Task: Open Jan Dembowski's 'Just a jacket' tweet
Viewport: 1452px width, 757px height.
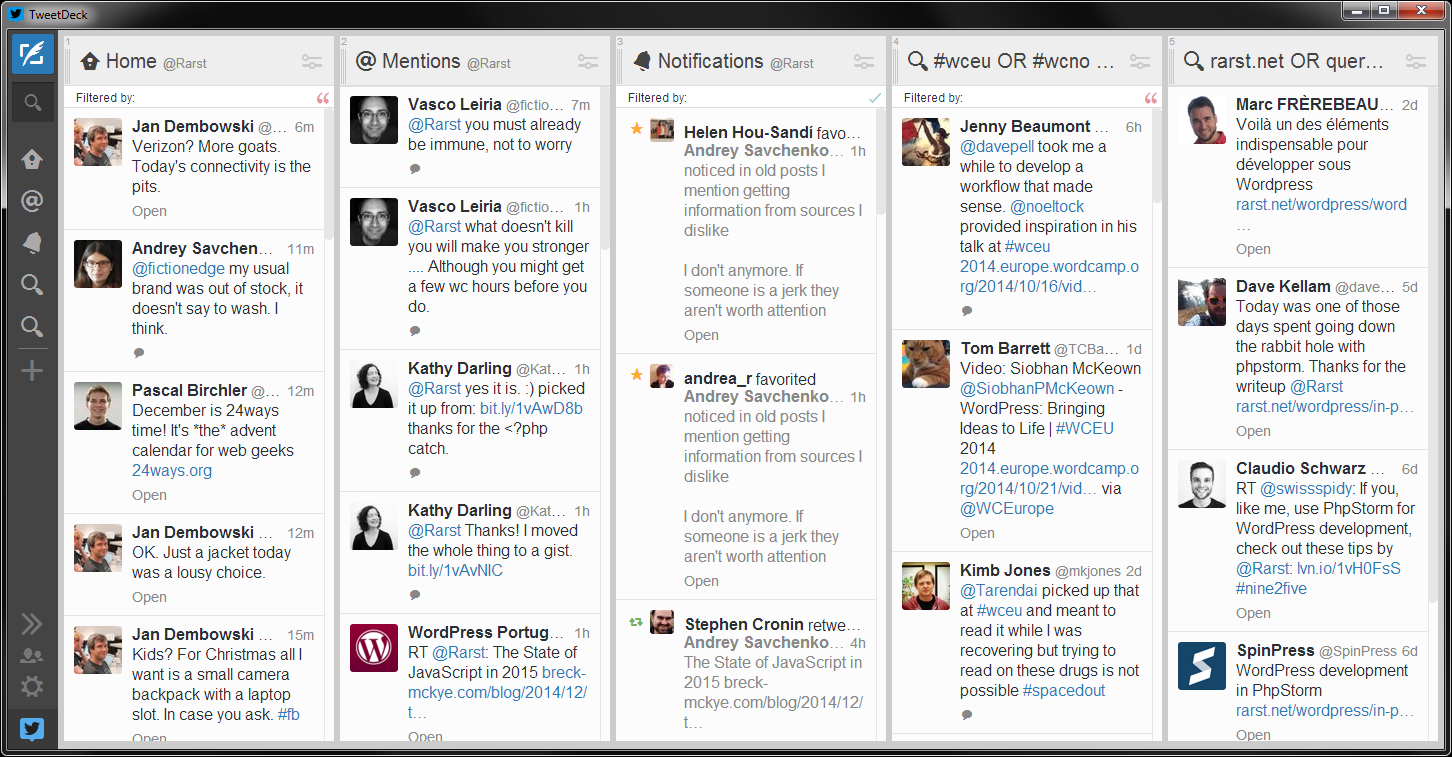Action: click(149, 597)
